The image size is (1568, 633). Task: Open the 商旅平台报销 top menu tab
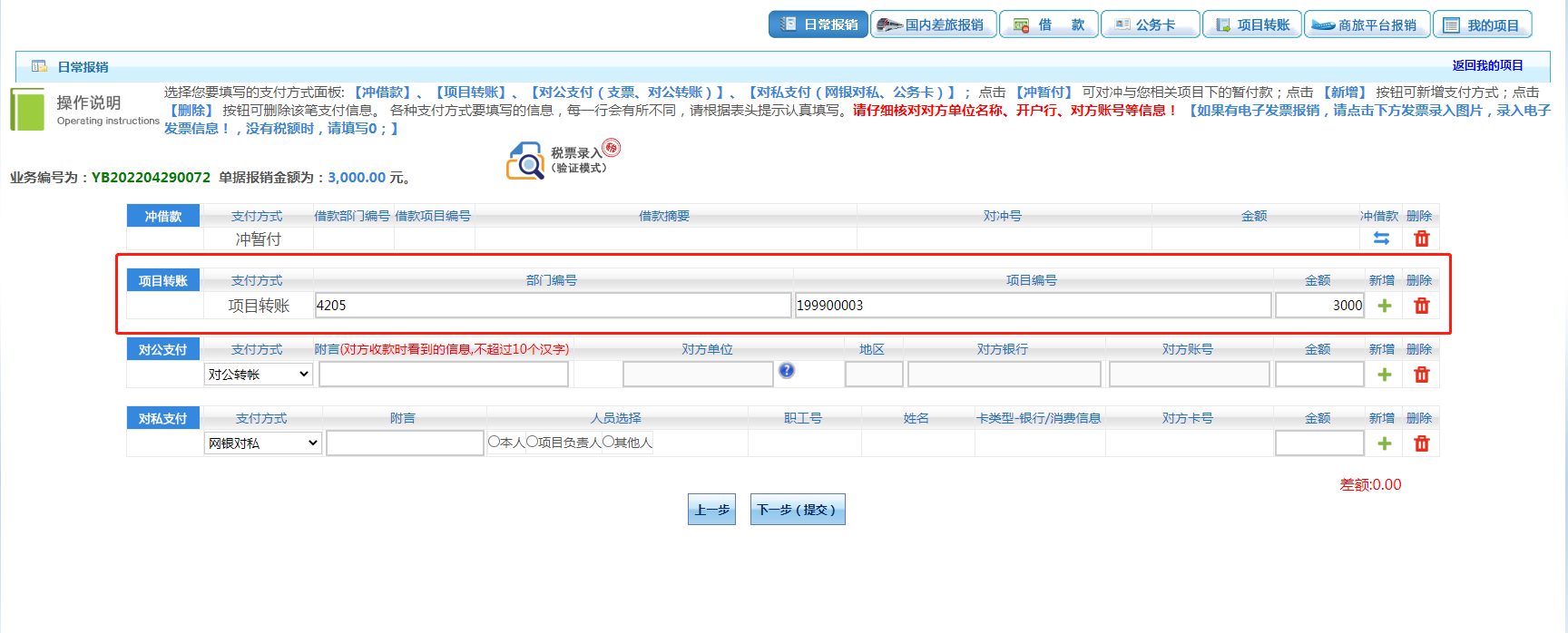[1367, 24]
